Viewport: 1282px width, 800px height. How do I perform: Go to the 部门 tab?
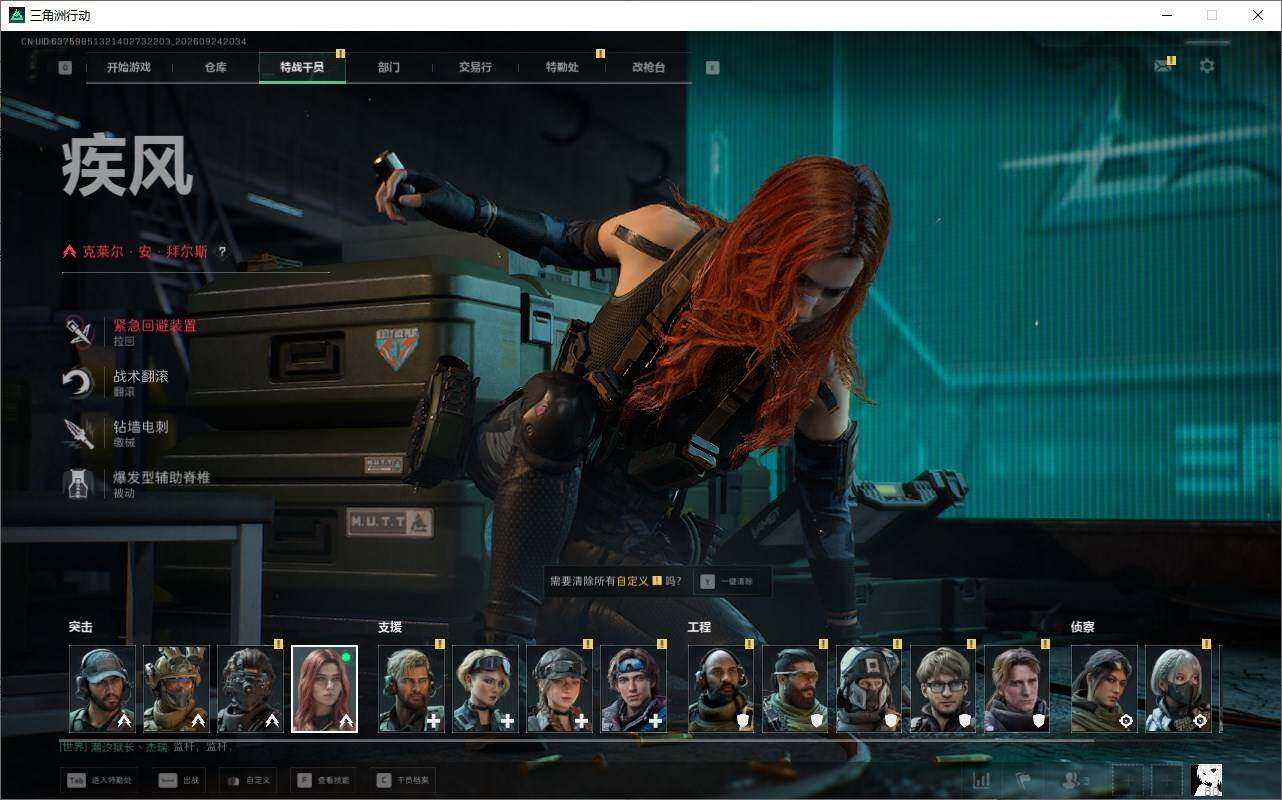(389, 68)
